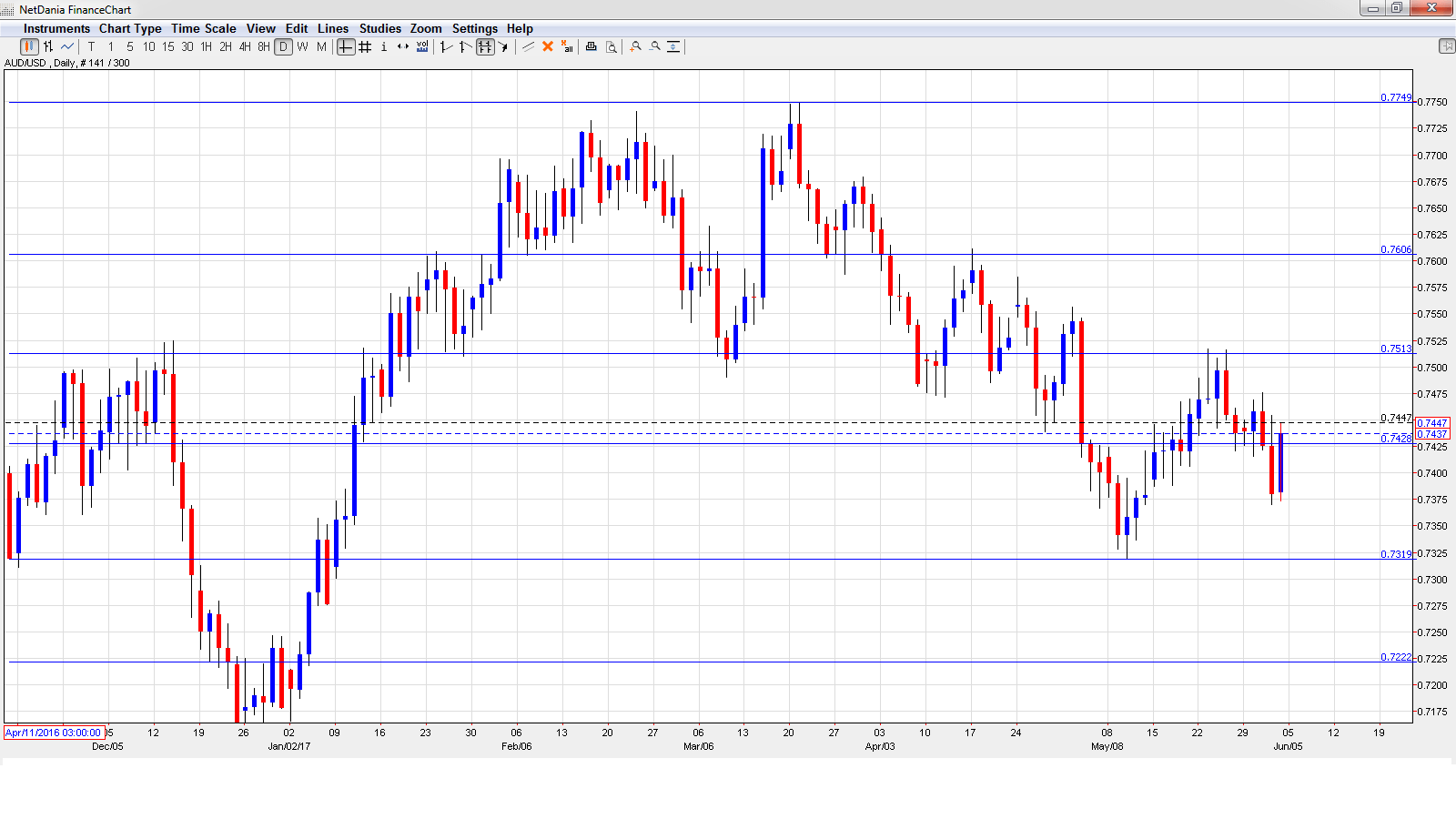Switch to the line chart icon
This screenshot has width=1456, height=819.
[x=67, y=46]
